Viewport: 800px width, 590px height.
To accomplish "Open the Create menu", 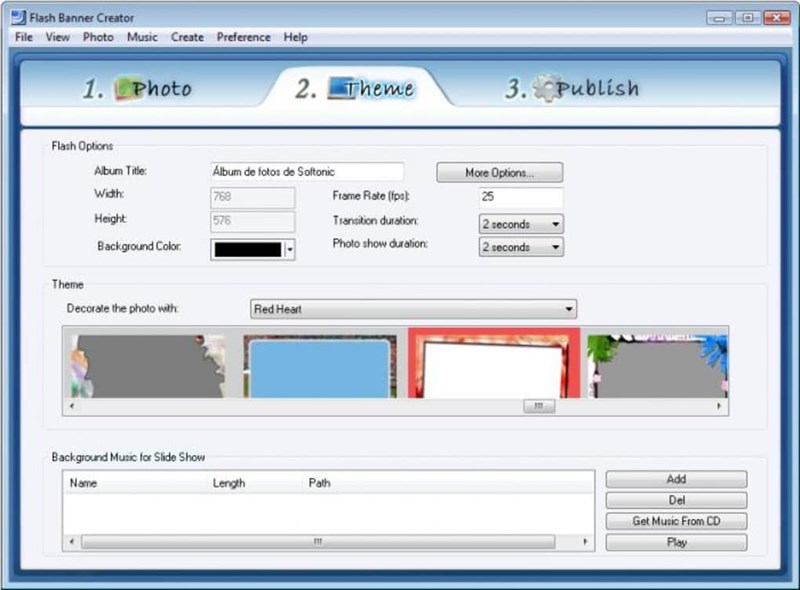I will point(187,37).
